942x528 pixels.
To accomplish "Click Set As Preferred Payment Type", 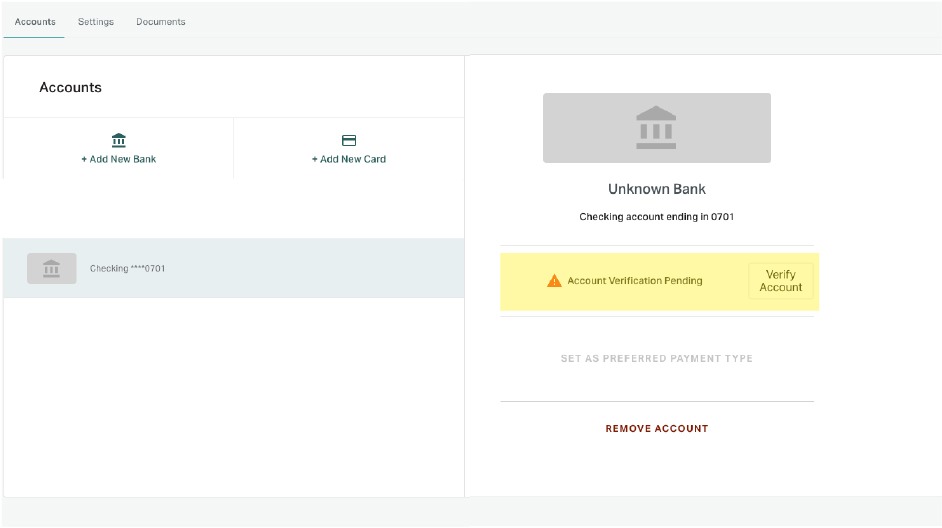I will [x=657, y=358].
